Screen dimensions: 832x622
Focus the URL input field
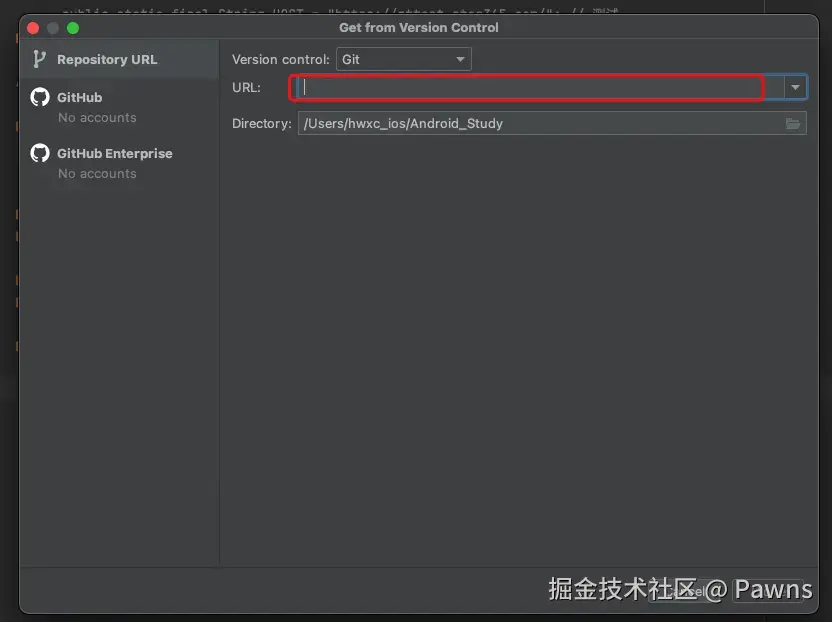point(540,88)
